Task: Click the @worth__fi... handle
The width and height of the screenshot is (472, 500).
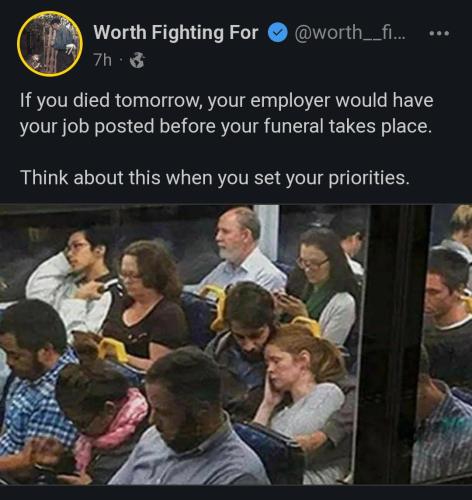Action: (350, 33)
